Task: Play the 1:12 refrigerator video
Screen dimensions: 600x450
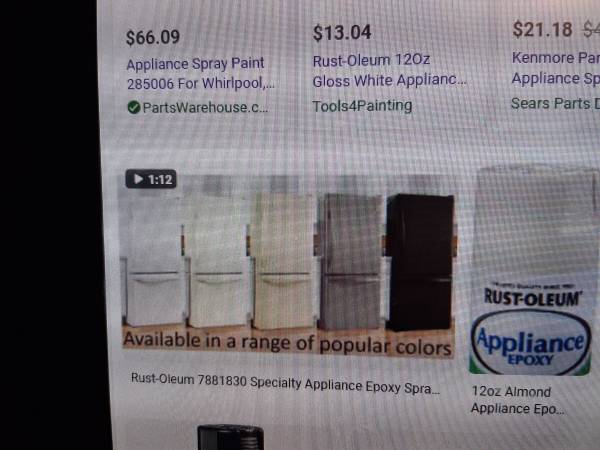Action: [151, 179]
